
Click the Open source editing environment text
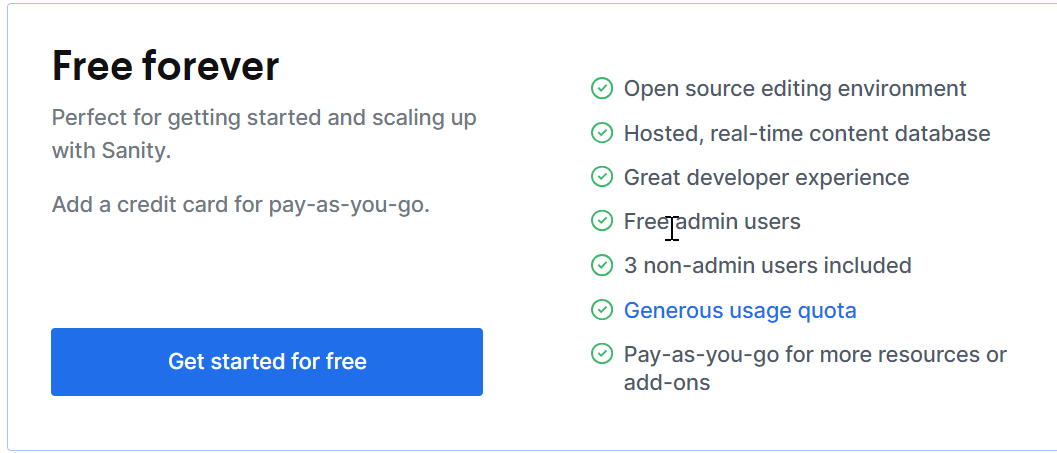pos(795,88)
